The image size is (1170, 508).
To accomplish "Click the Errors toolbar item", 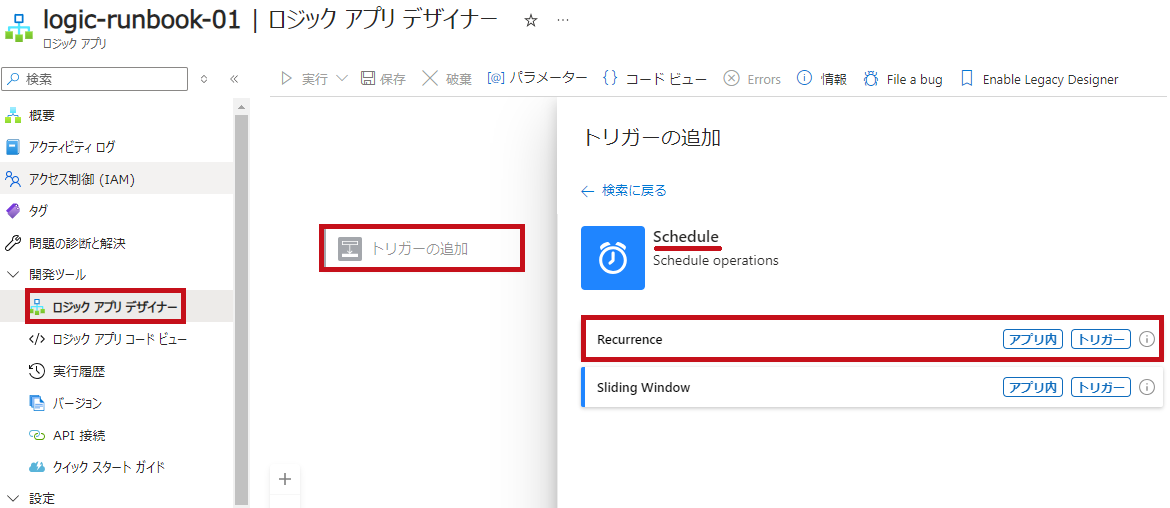I will [752, 79].
